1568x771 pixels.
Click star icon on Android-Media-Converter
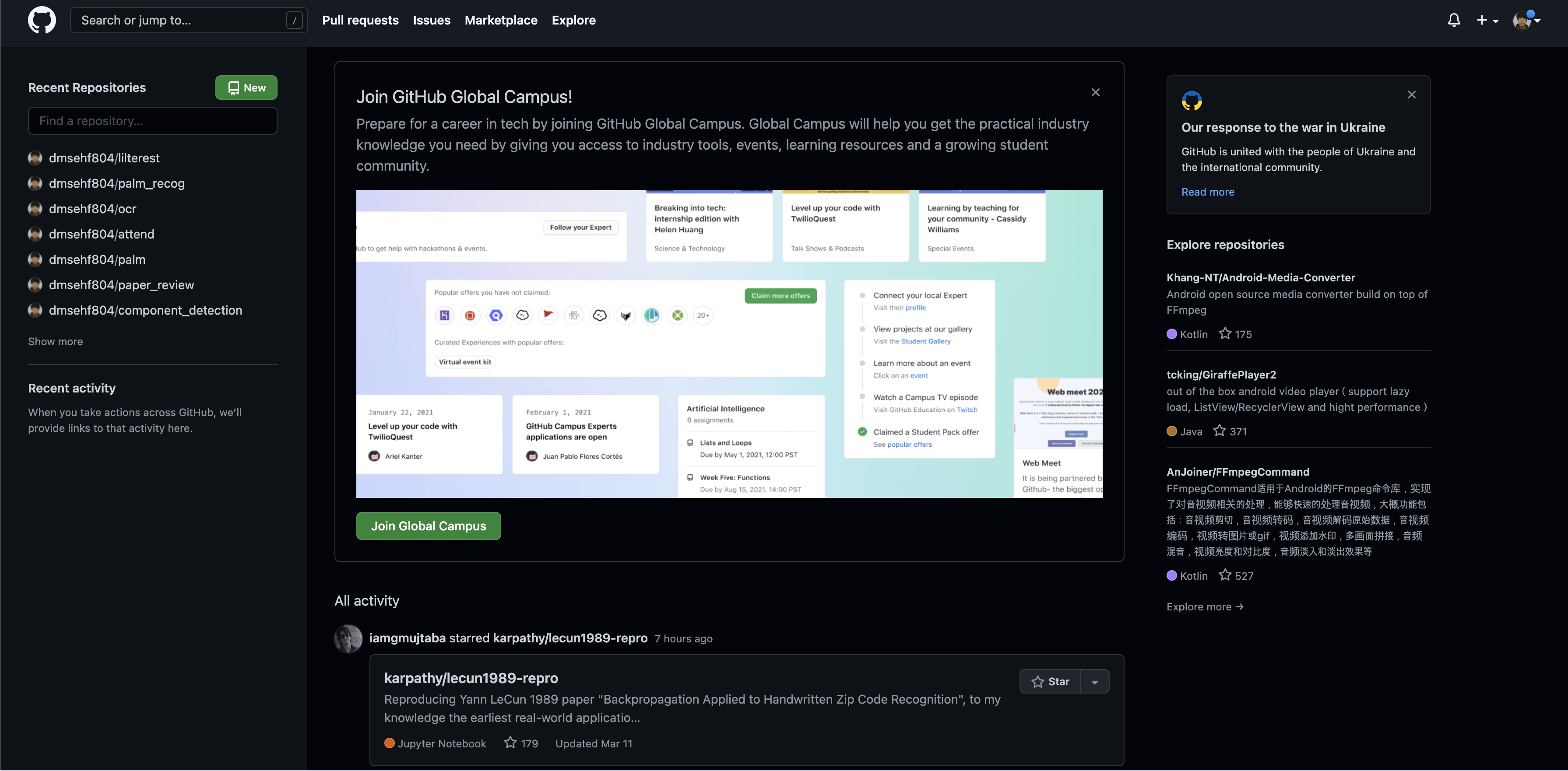click(x=1225, y=333)
